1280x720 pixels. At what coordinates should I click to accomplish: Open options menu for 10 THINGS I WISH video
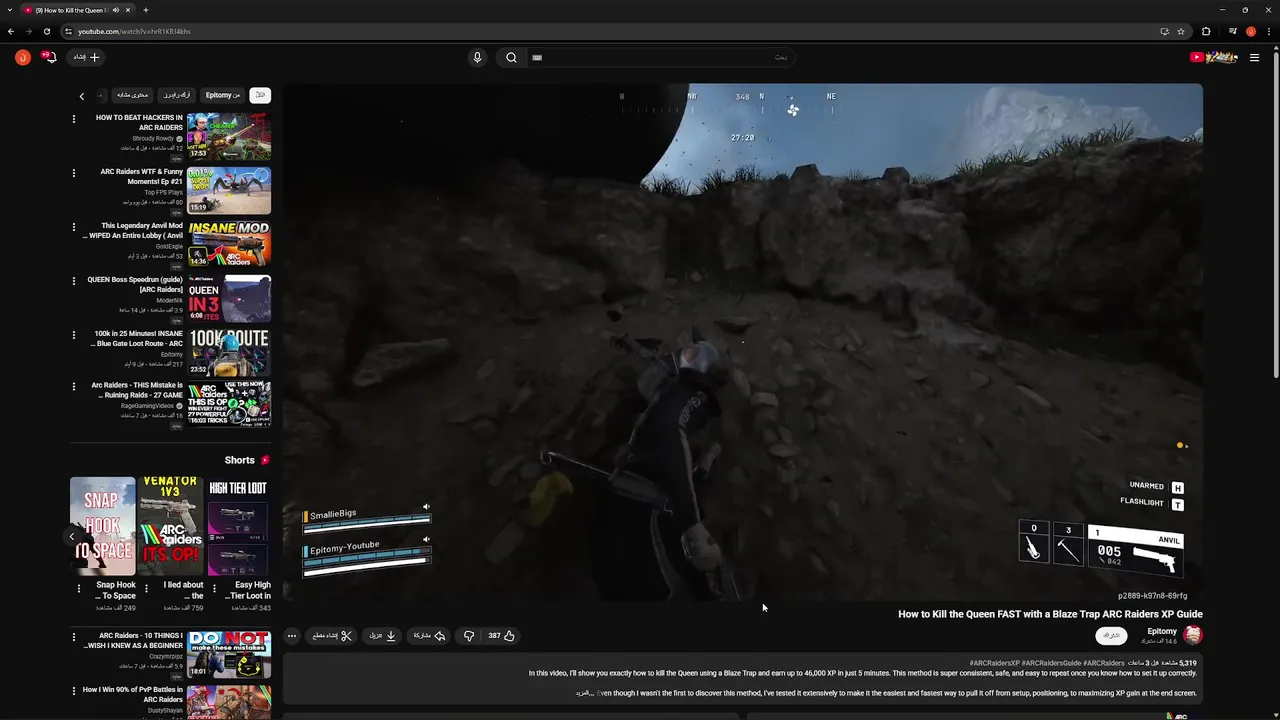pyautogui.click(x=73, y=637)
